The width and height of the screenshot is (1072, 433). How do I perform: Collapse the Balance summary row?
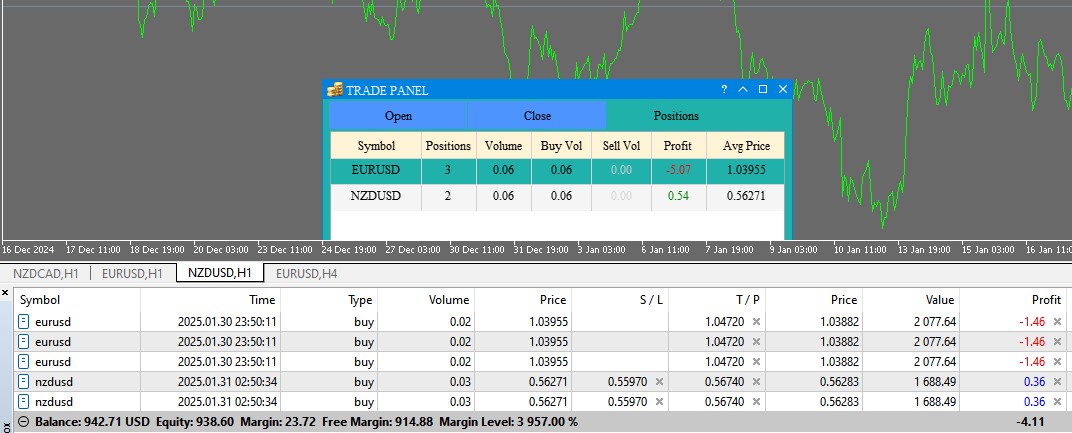pos(23,422)
